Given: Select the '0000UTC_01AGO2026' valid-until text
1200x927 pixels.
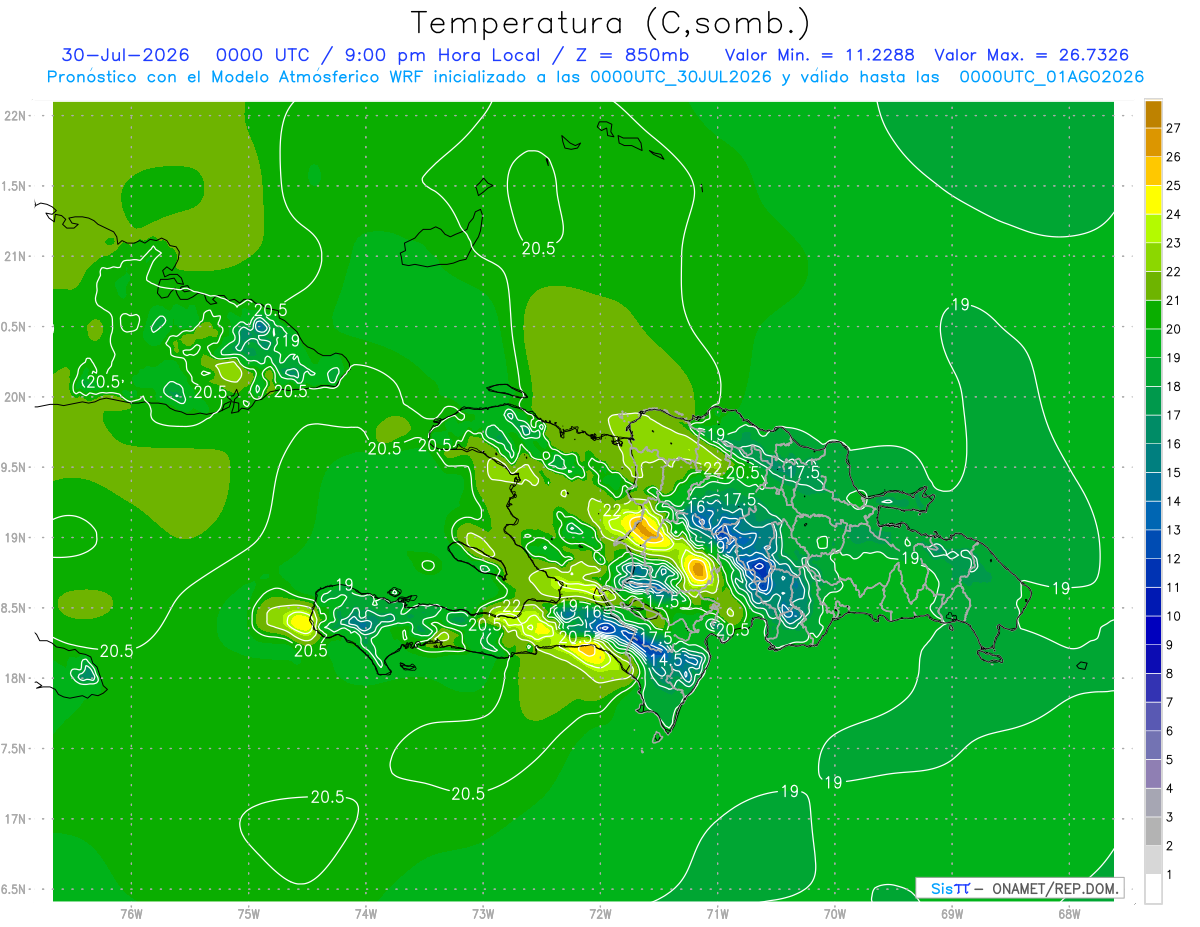Looking at the screenshot, I should [1051, 77].
